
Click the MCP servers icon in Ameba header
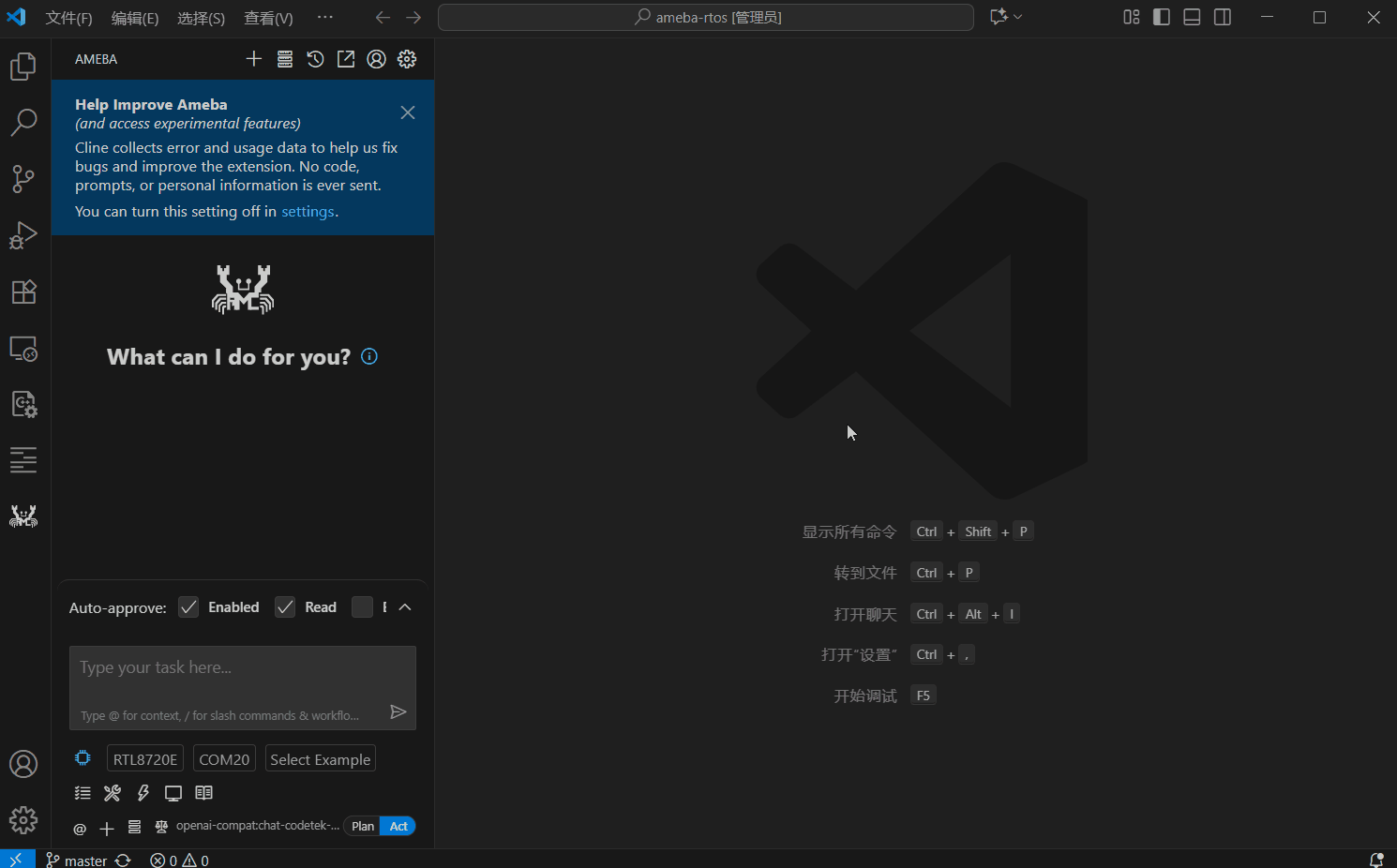point(285,59)
